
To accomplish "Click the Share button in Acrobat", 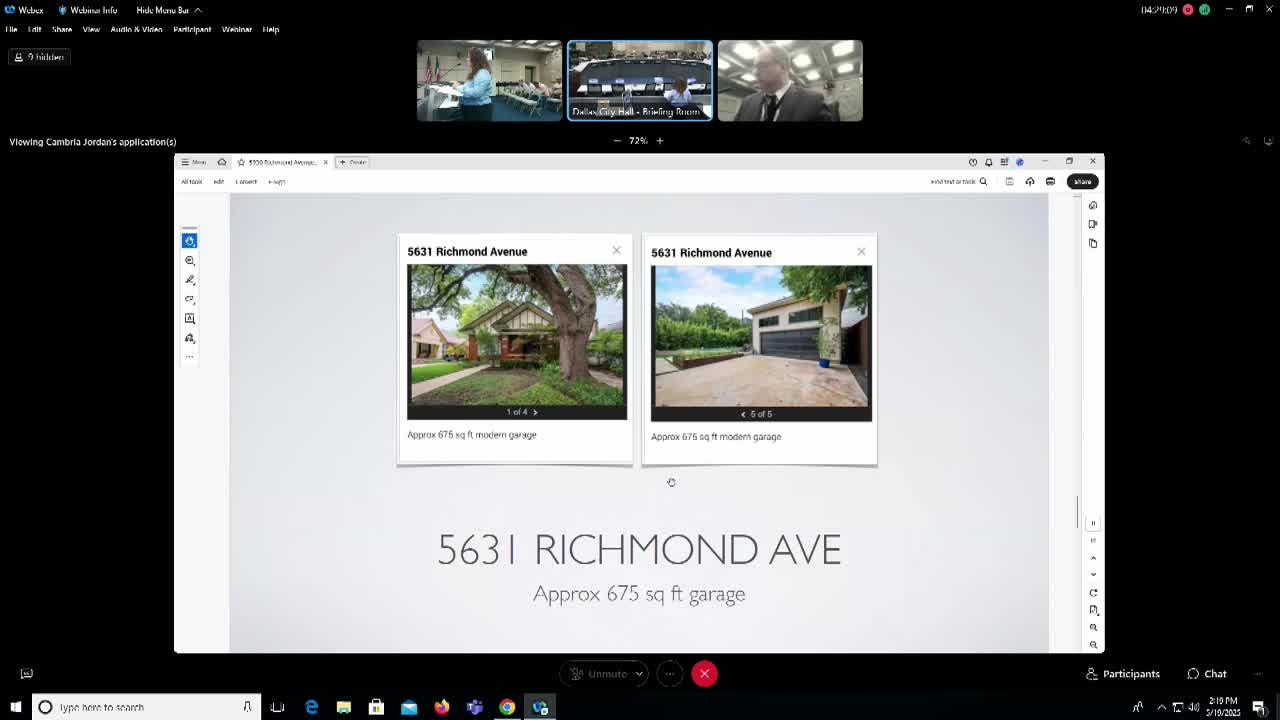I will pyautogui.click(x=1082, y=181).
